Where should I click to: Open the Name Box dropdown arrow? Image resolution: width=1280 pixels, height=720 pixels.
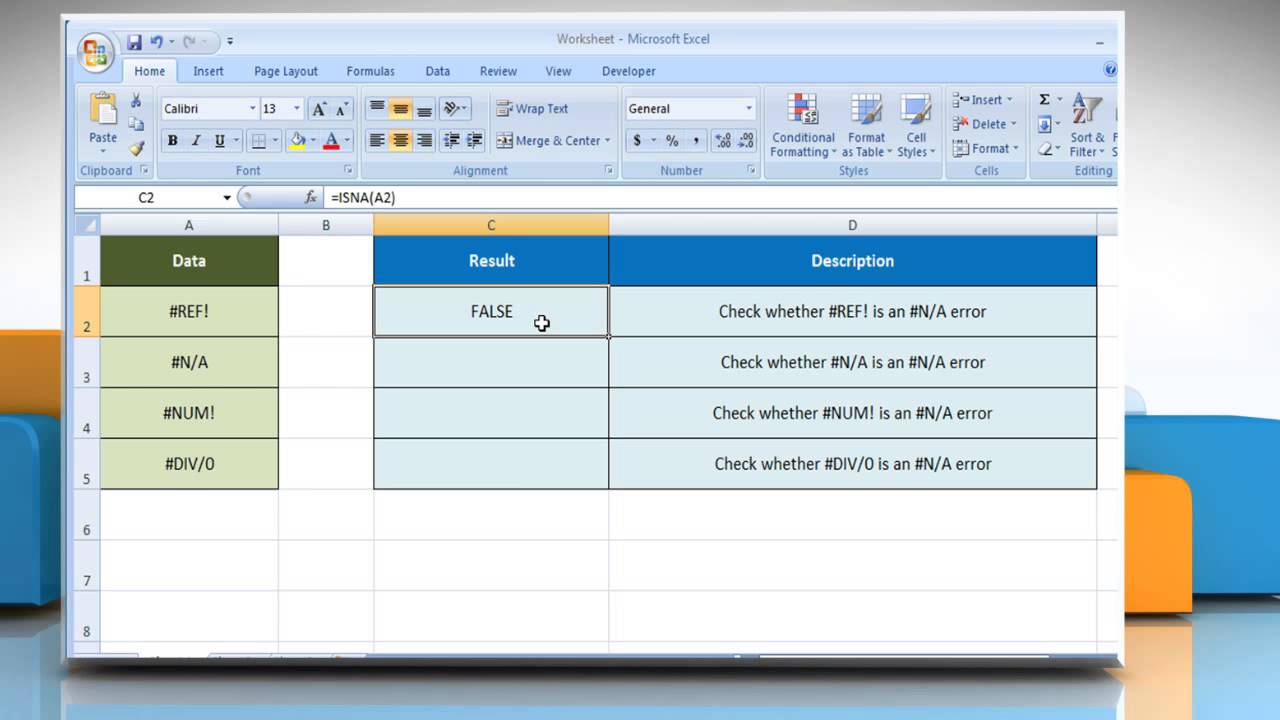[x=227, y=198]
